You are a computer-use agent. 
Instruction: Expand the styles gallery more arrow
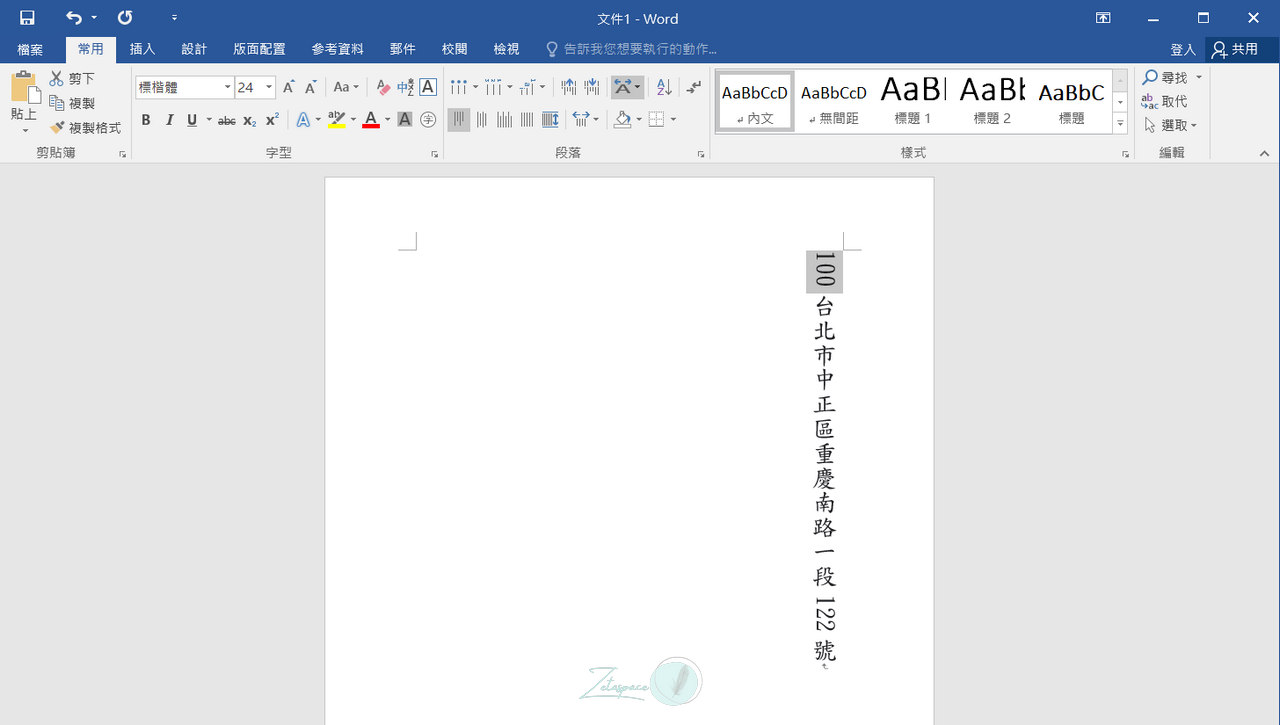[1120, 124]
